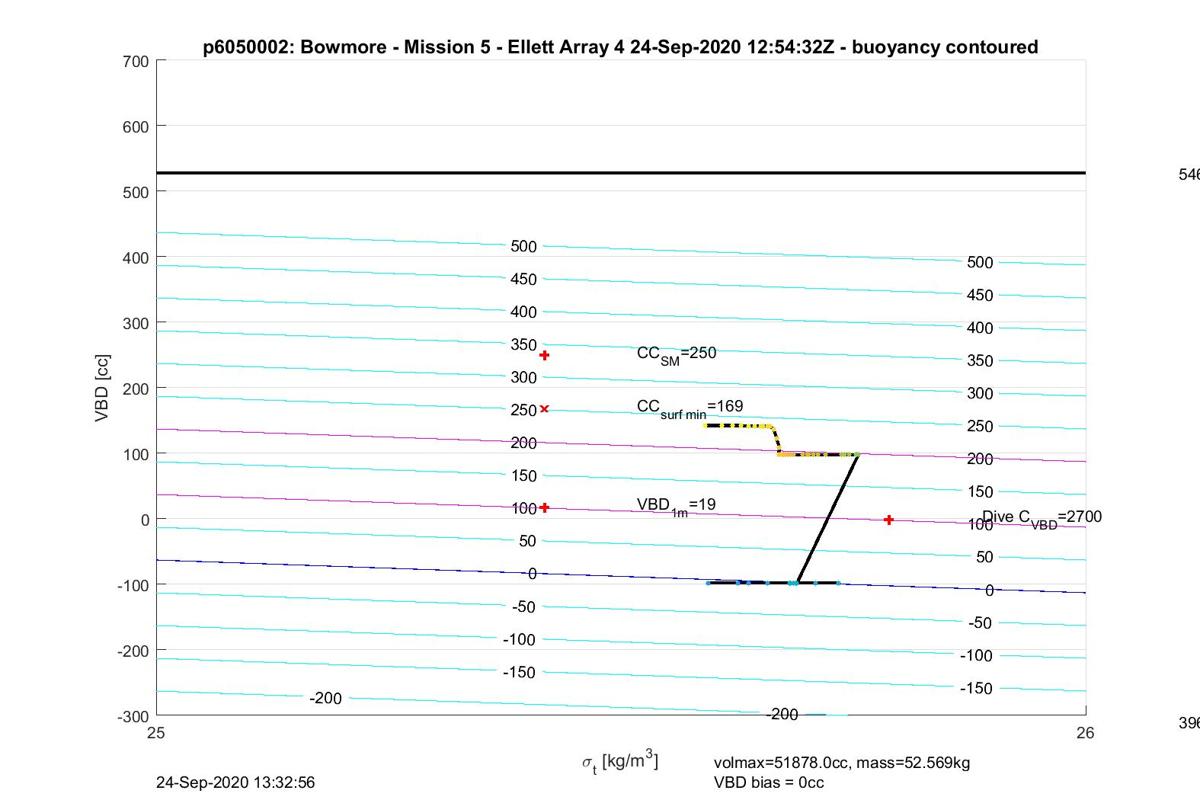The width and height of the screenshot is (1200, 804).
Task: Click the y-axis tick label 600
Action: click(x=138, y=127)
